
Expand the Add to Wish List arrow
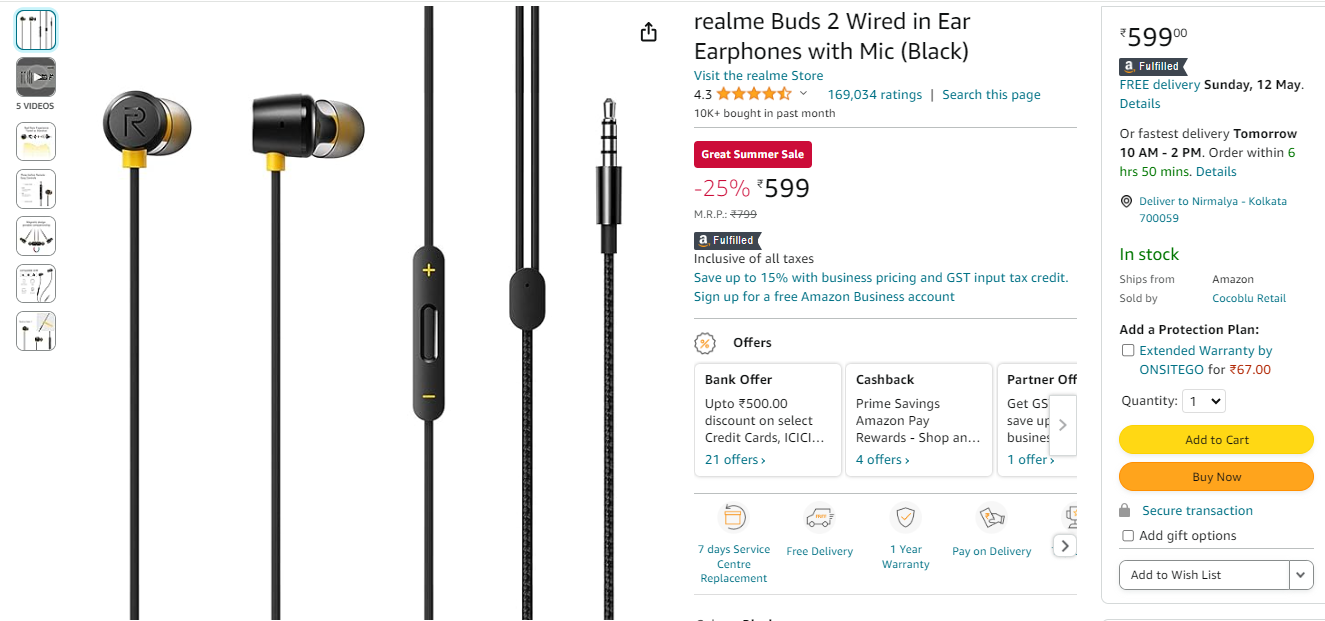coord(1301,575)
